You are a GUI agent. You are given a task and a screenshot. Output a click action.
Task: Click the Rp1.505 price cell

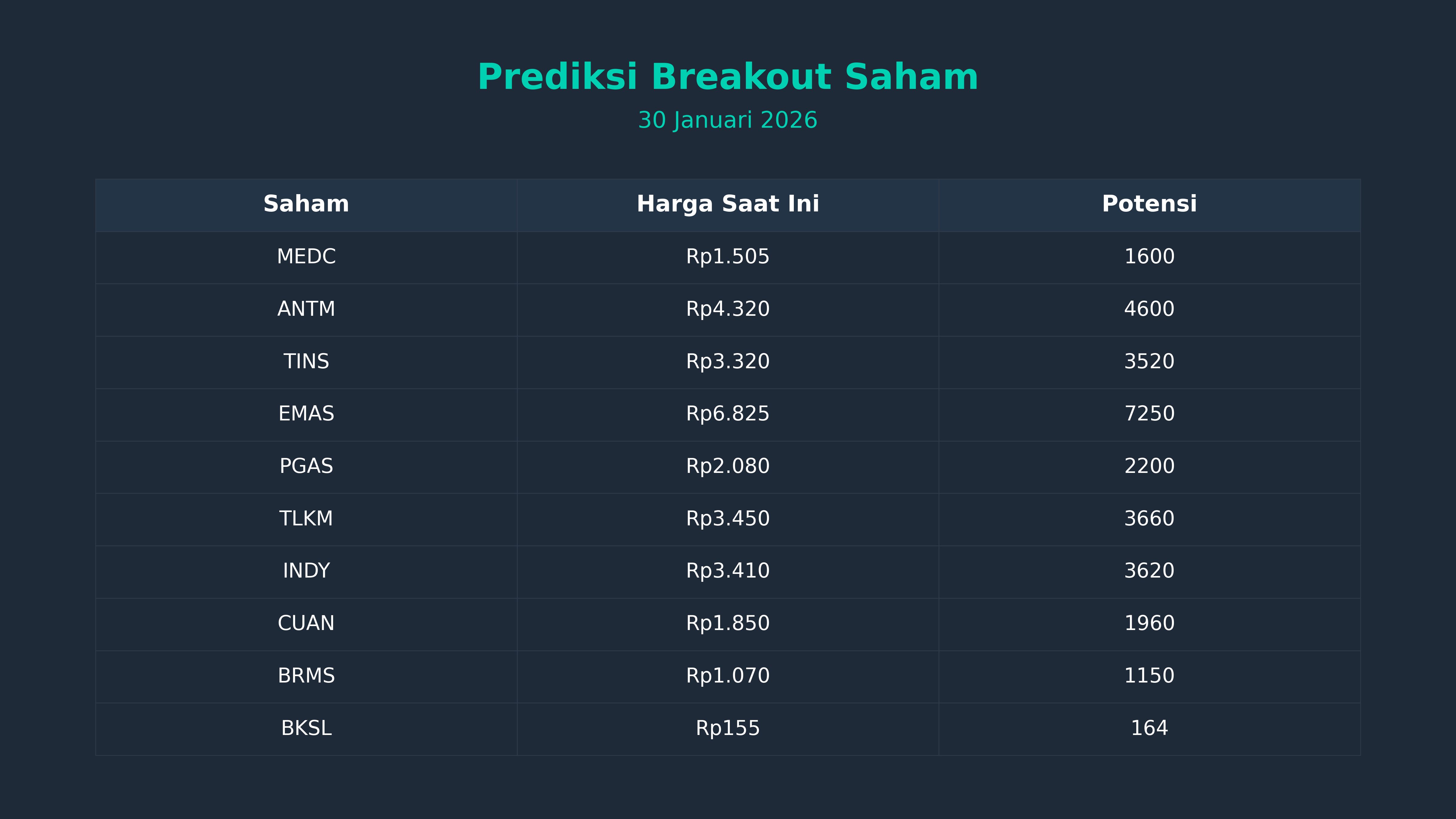727,257
